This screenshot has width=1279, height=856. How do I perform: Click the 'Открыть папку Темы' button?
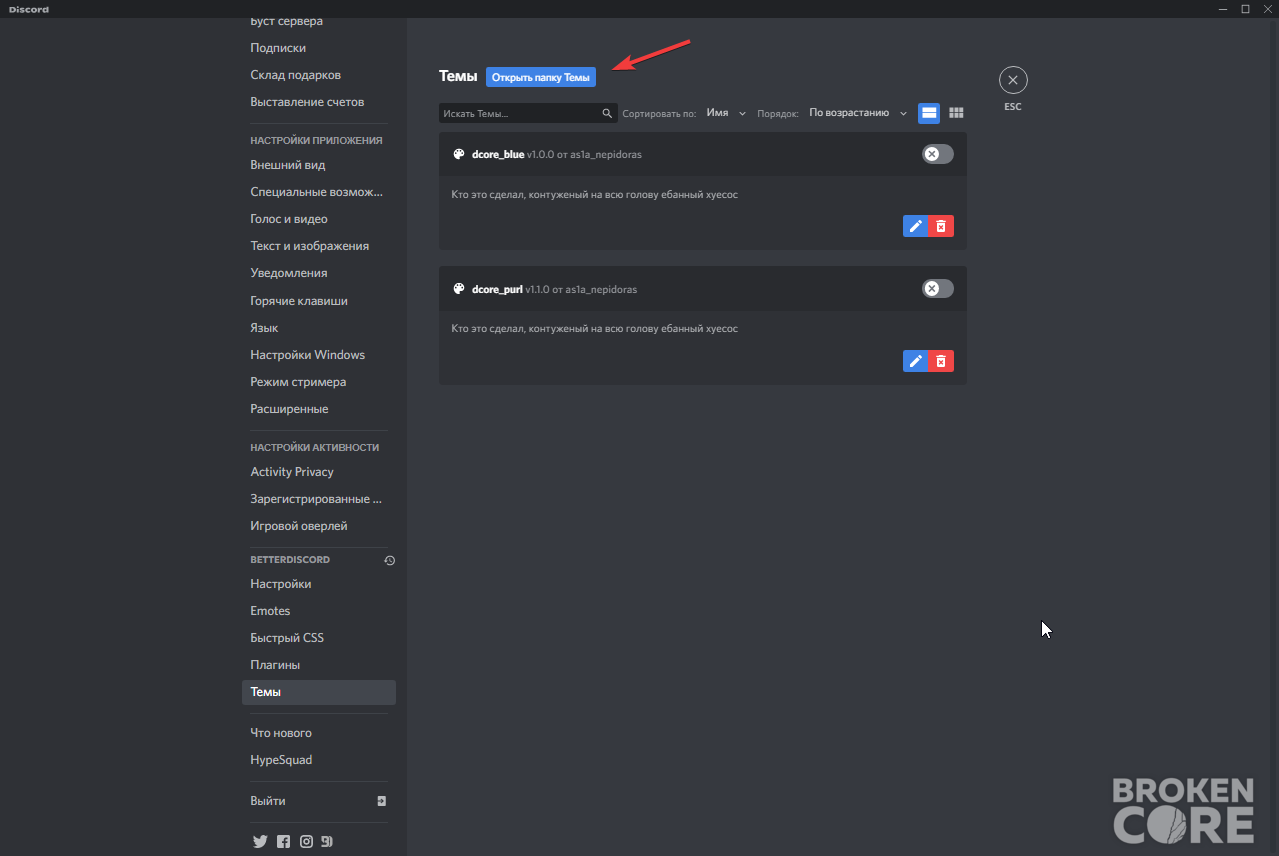pyautogui.click(x=541, y=77)
